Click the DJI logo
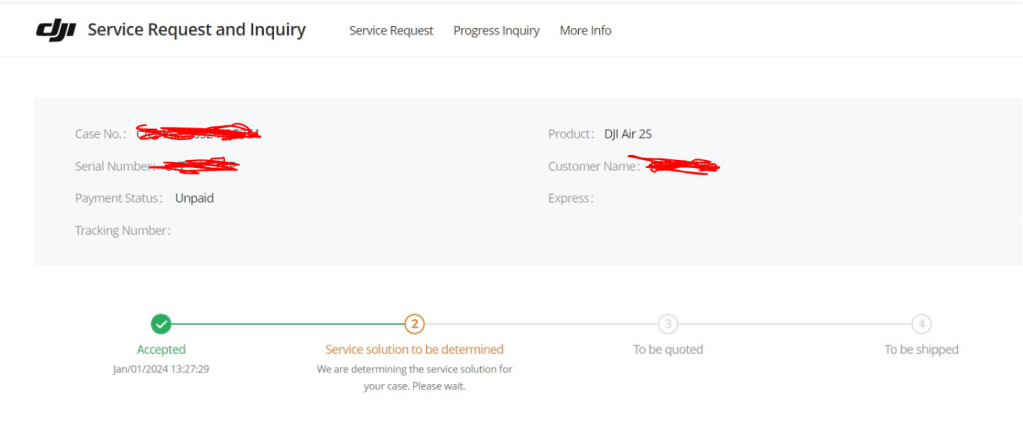 tap(57, 30)
